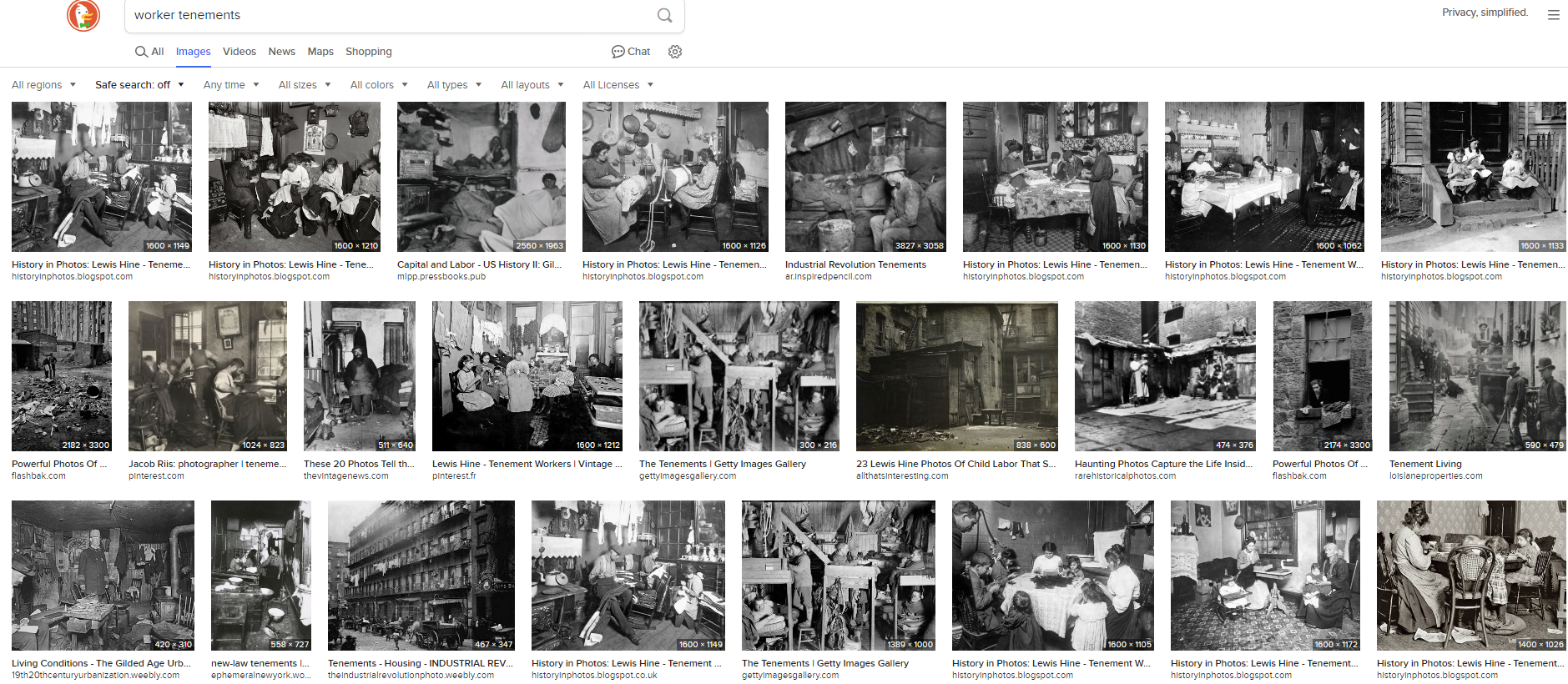The width and height of the screenshot is (1568, 684).
Task: Switch to the Videos tab
Action: point(239,52)
